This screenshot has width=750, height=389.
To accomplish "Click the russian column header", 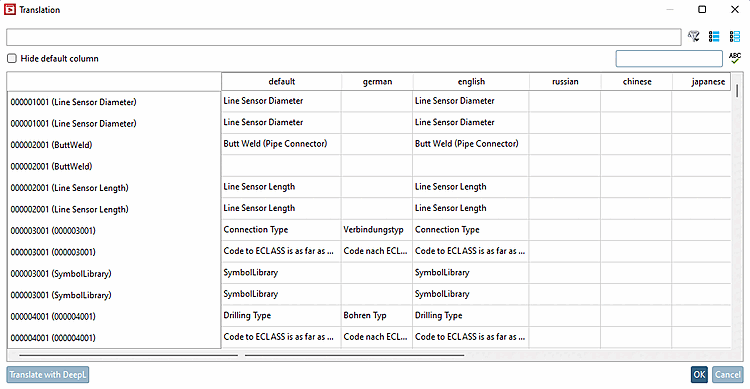I will point(565,81).
